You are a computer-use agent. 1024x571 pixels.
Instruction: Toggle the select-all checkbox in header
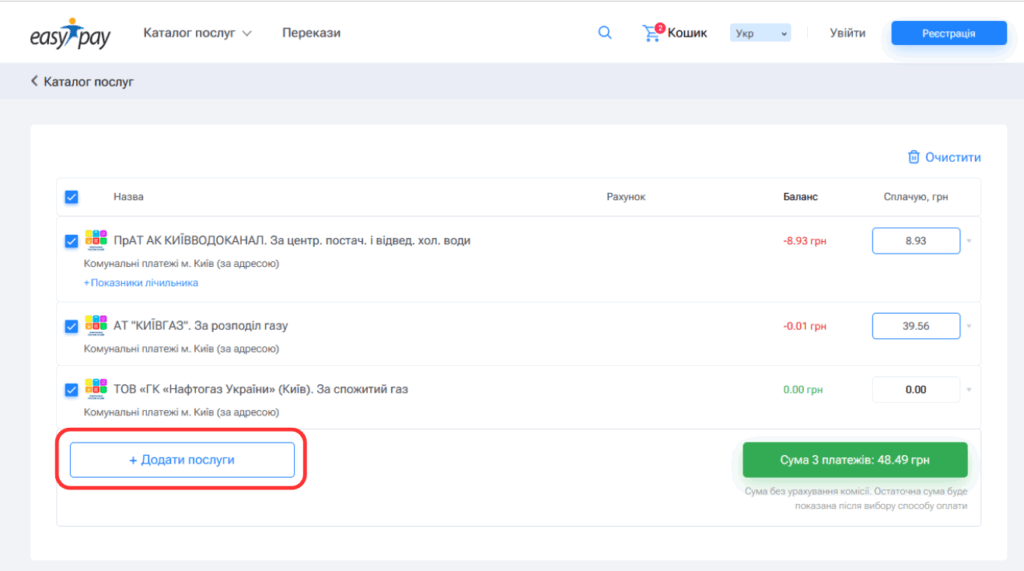pyautogui.click(x=72, y=197)
